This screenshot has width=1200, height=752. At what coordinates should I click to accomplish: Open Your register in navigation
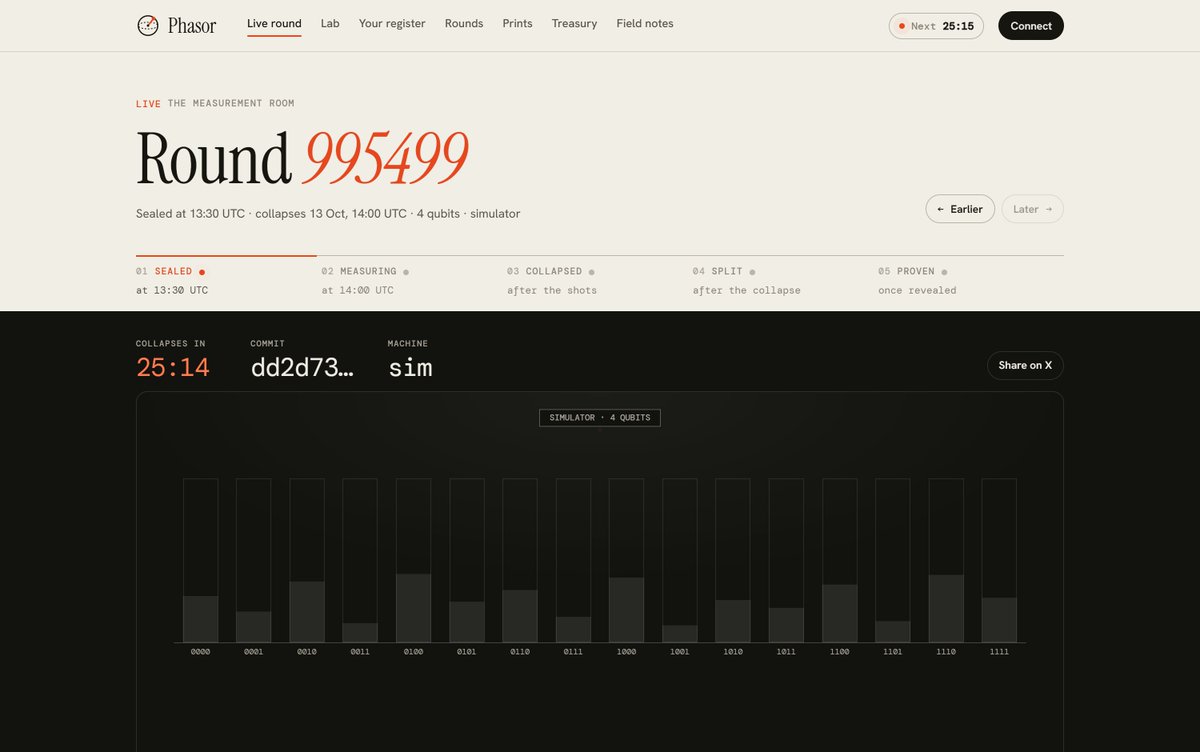point(392,23)
